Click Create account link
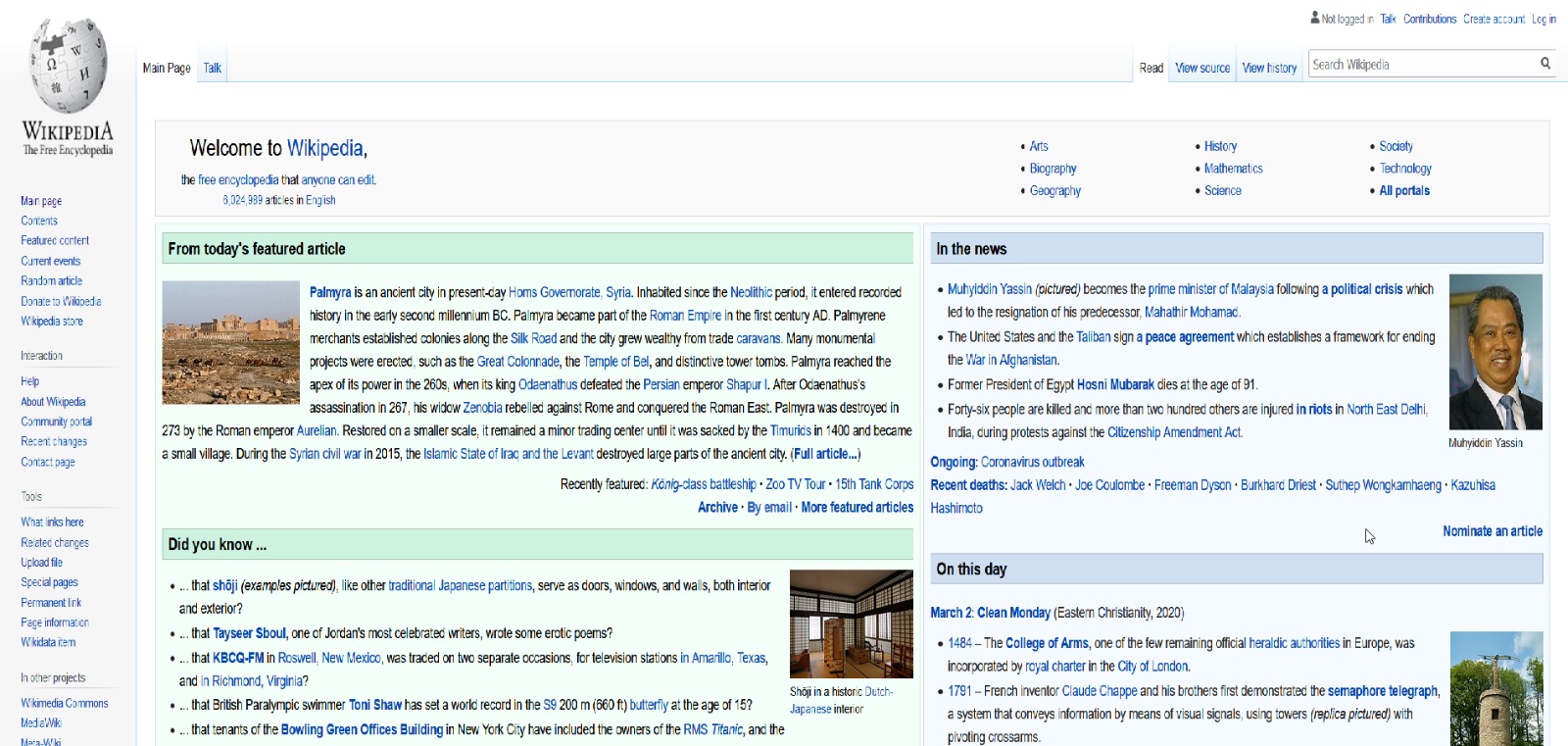This screenshot has height=746, width=1568. tap(1494, 19)
